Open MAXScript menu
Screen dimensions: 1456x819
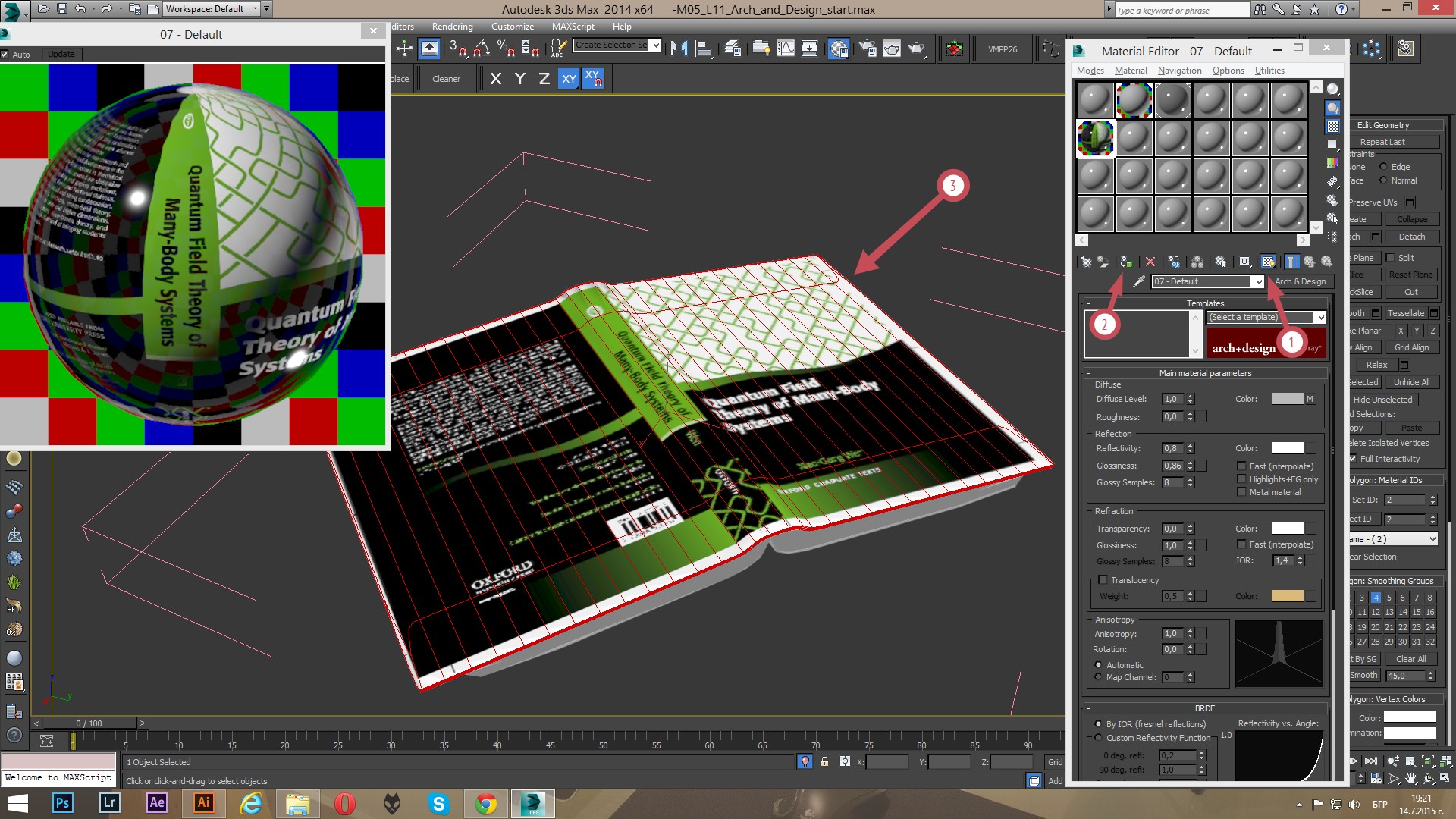[573, 26]
